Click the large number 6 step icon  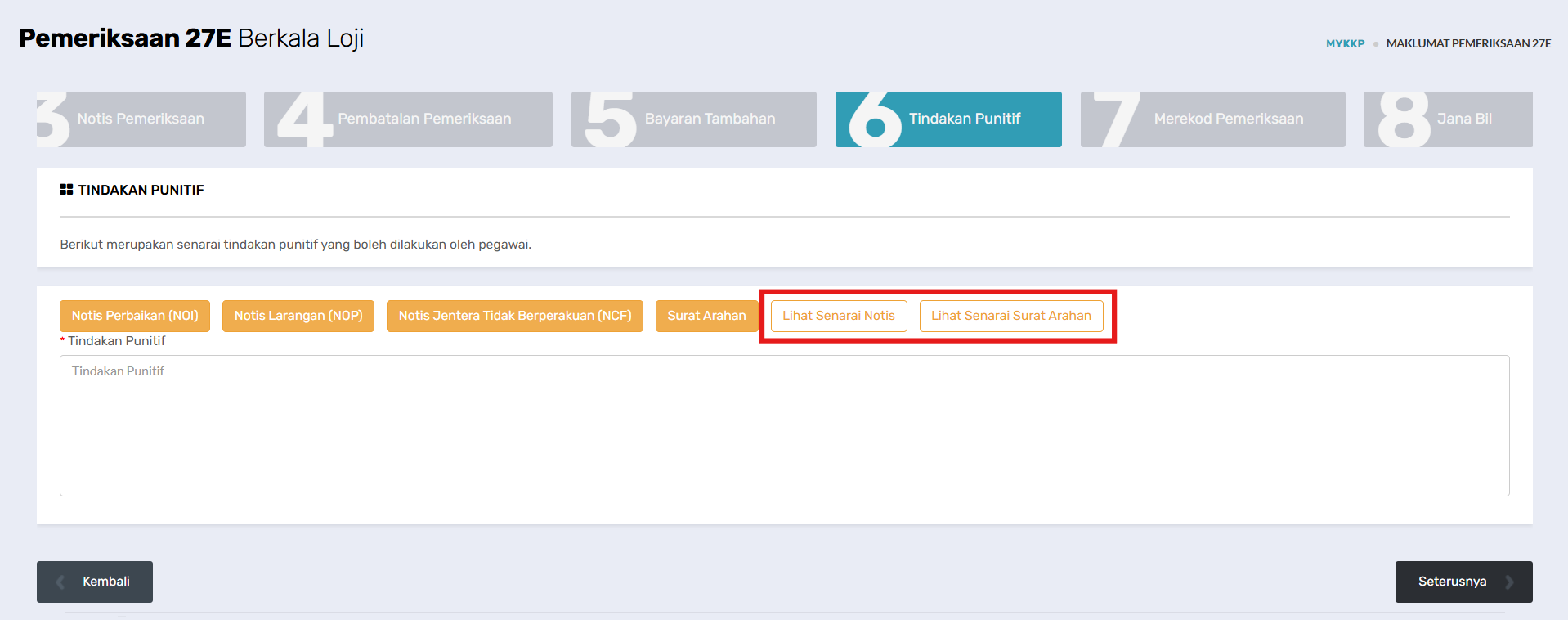tap(875, 119)
